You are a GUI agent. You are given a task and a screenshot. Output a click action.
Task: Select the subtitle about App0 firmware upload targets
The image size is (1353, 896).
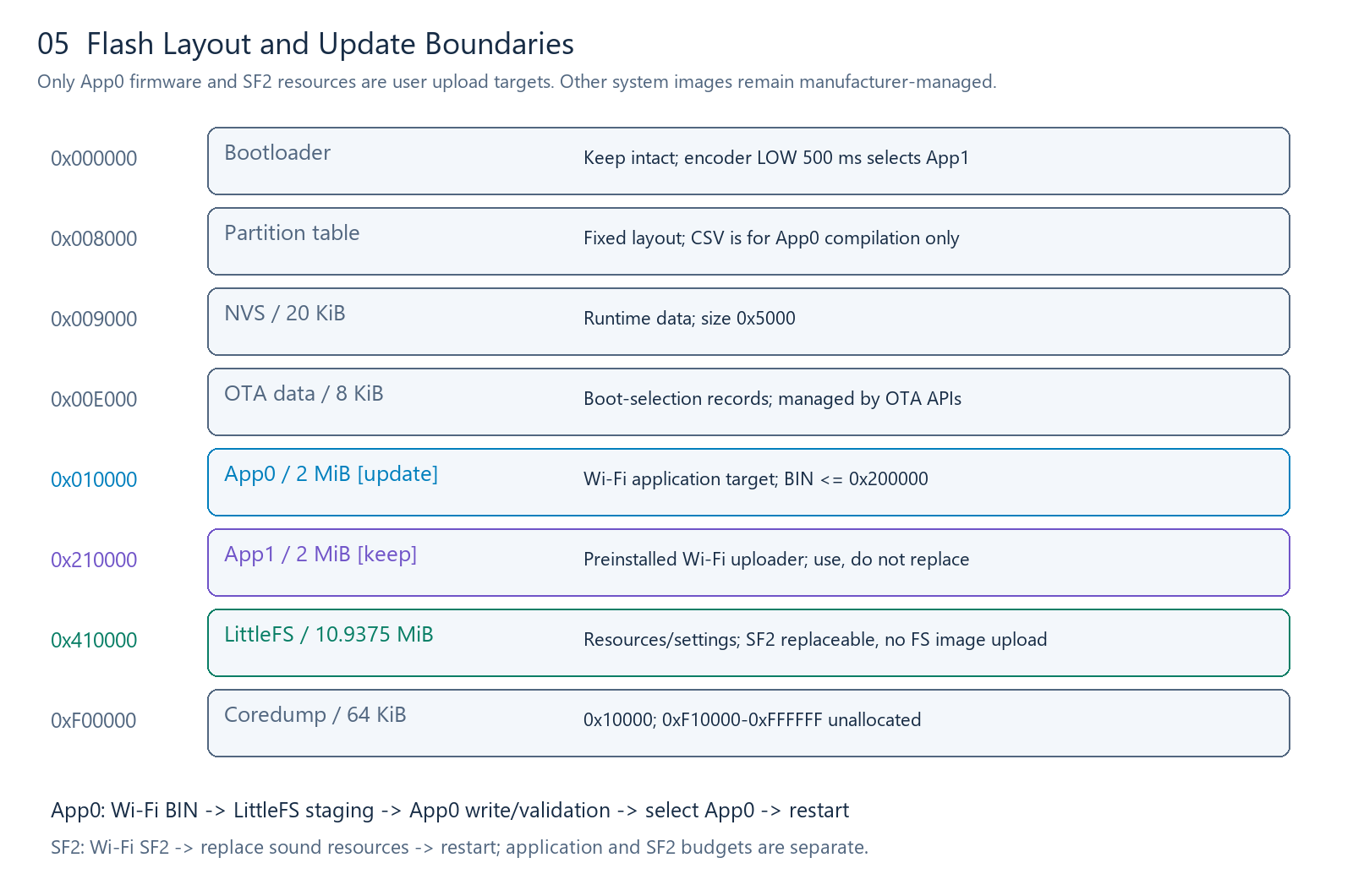[517, 82]
